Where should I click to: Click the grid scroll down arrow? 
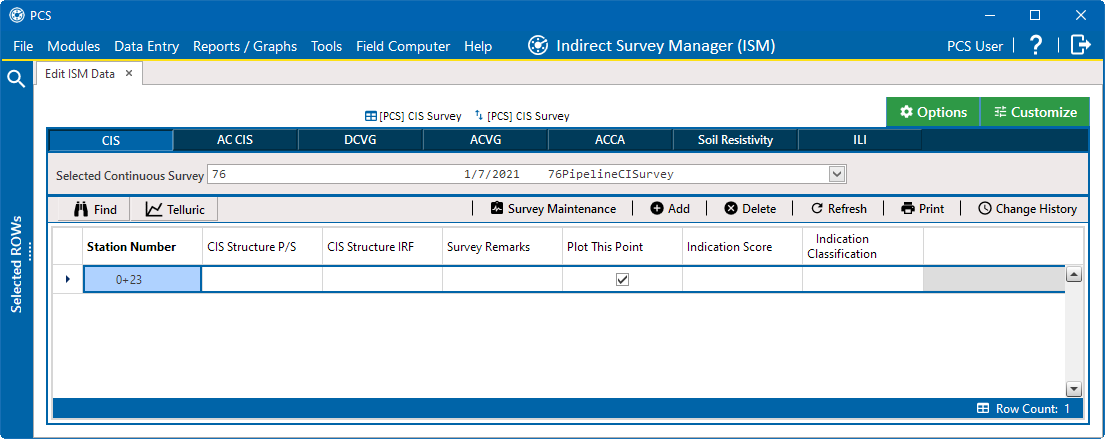coord(1074,389)
